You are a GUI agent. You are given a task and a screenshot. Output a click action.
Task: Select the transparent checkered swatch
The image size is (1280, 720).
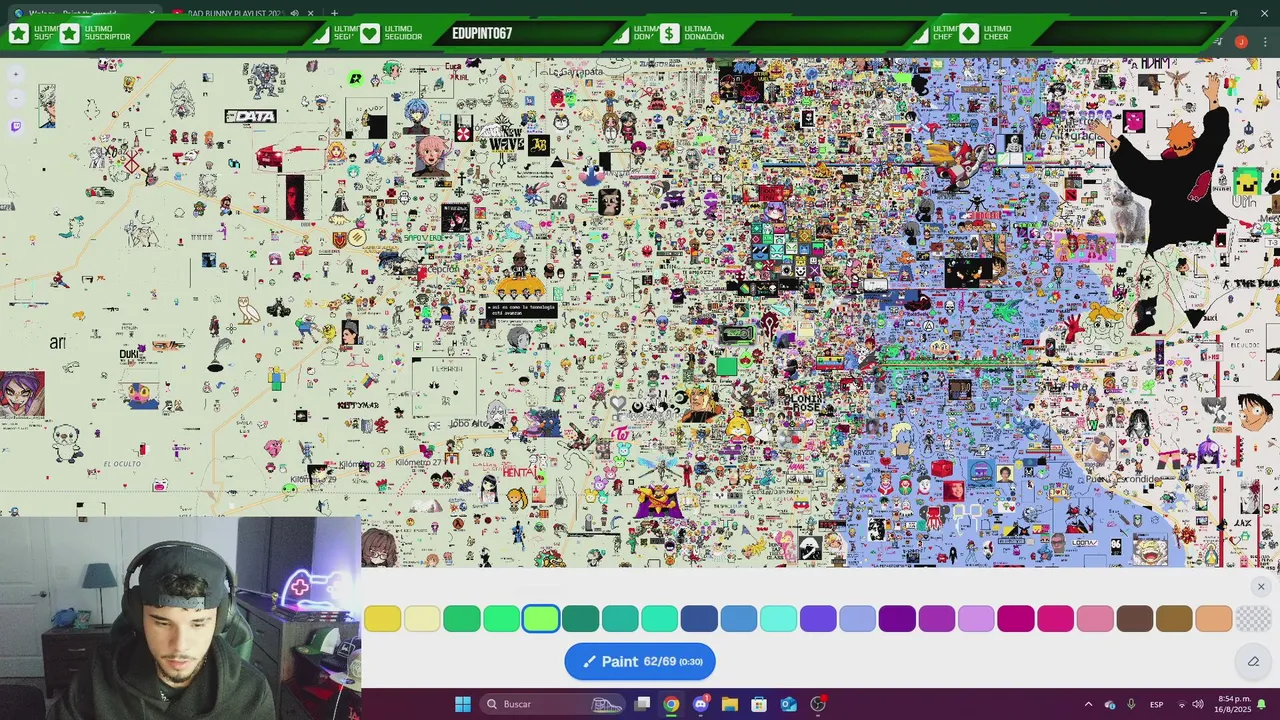coord(1253,619)
